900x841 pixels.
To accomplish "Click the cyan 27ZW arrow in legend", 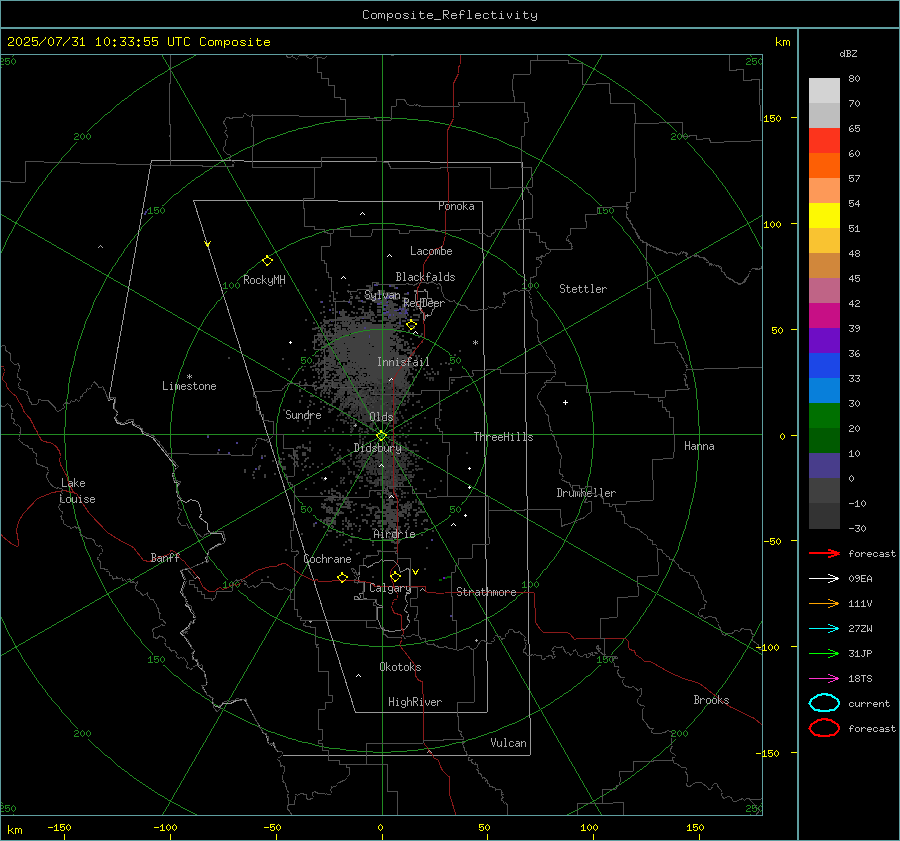I will point(824,629).
